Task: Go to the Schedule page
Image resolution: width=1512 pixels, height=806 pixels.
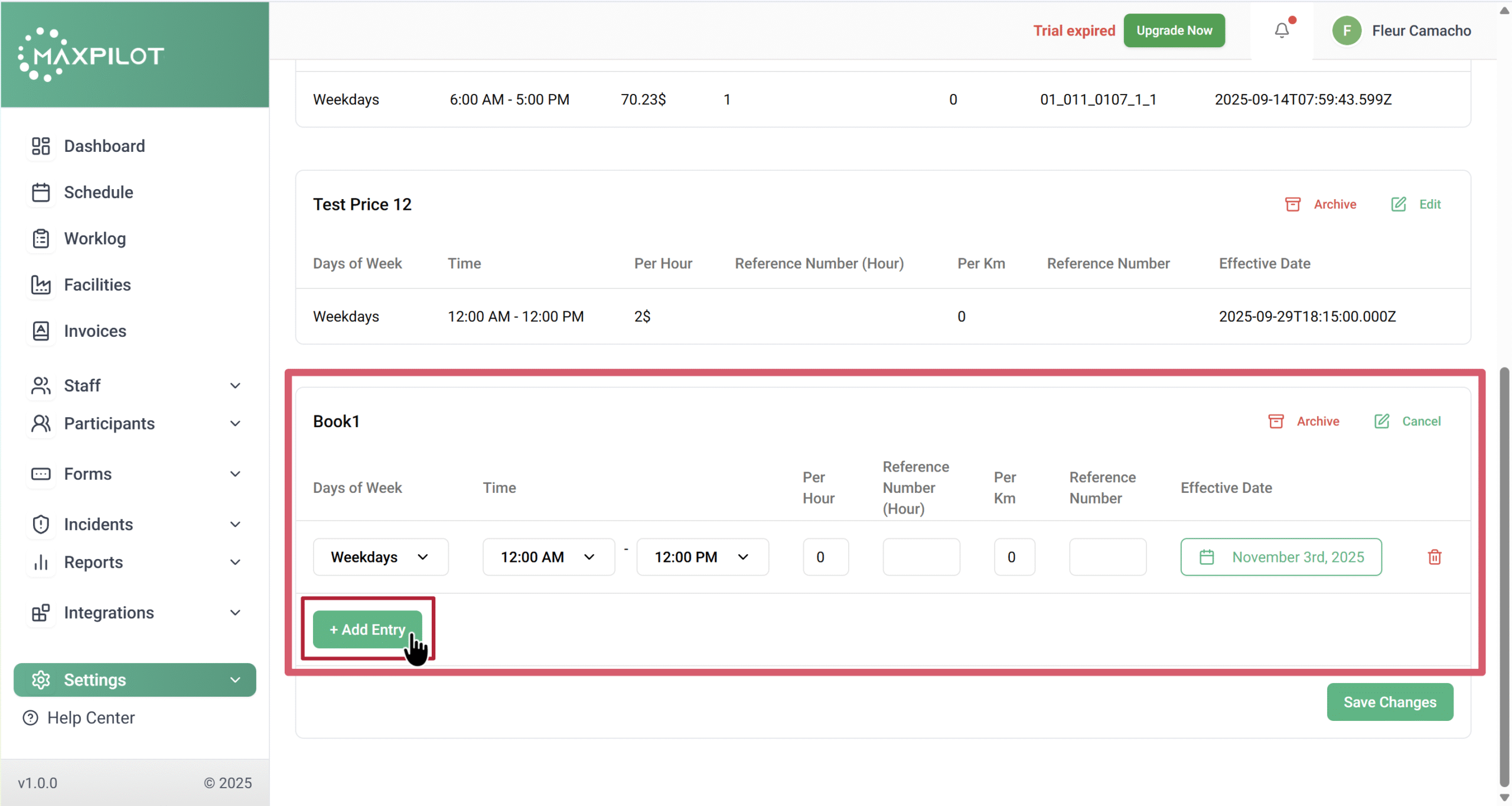Action: pos(98,192)
